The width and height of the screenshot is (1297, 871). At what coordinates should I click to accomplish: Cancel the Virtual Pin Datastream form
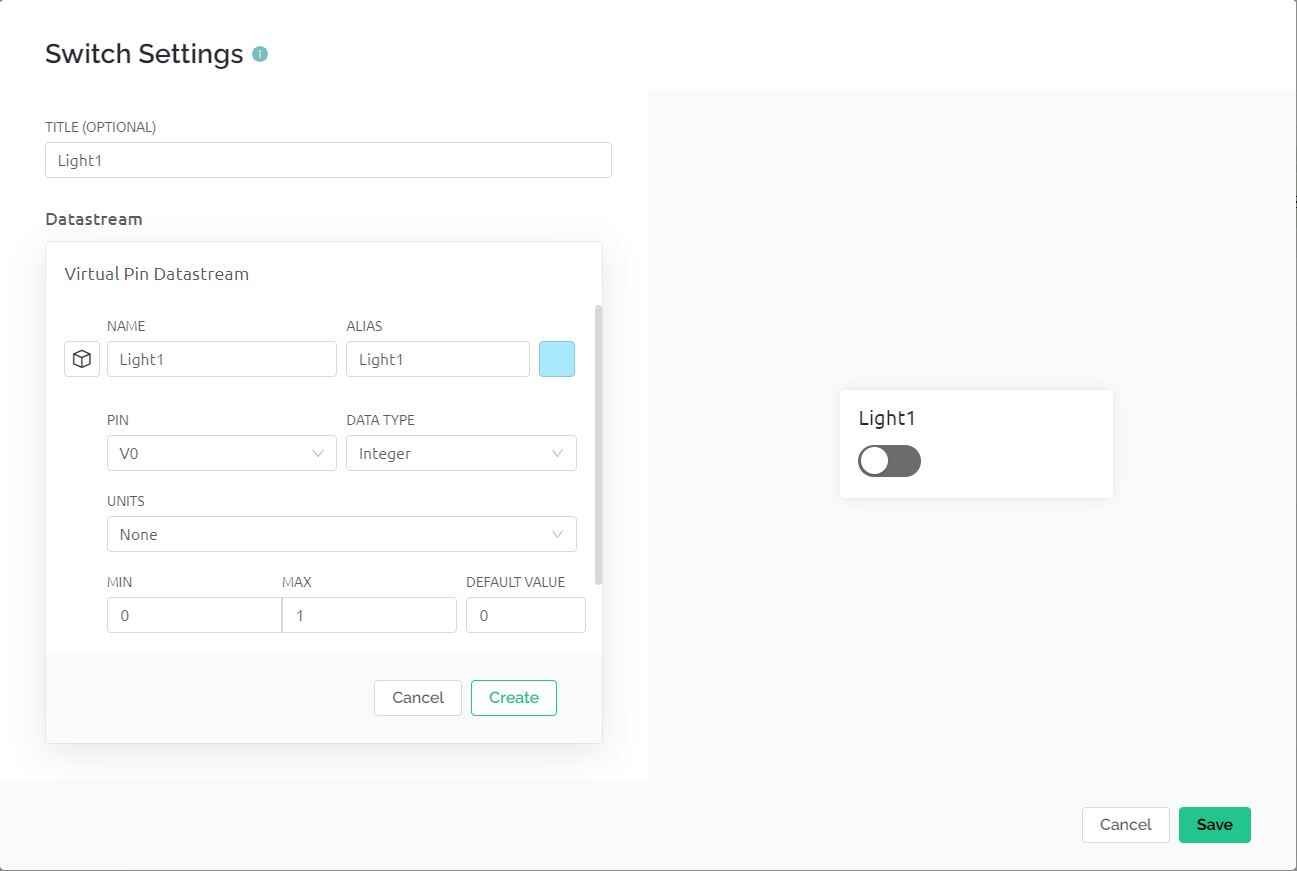(417, 698)
